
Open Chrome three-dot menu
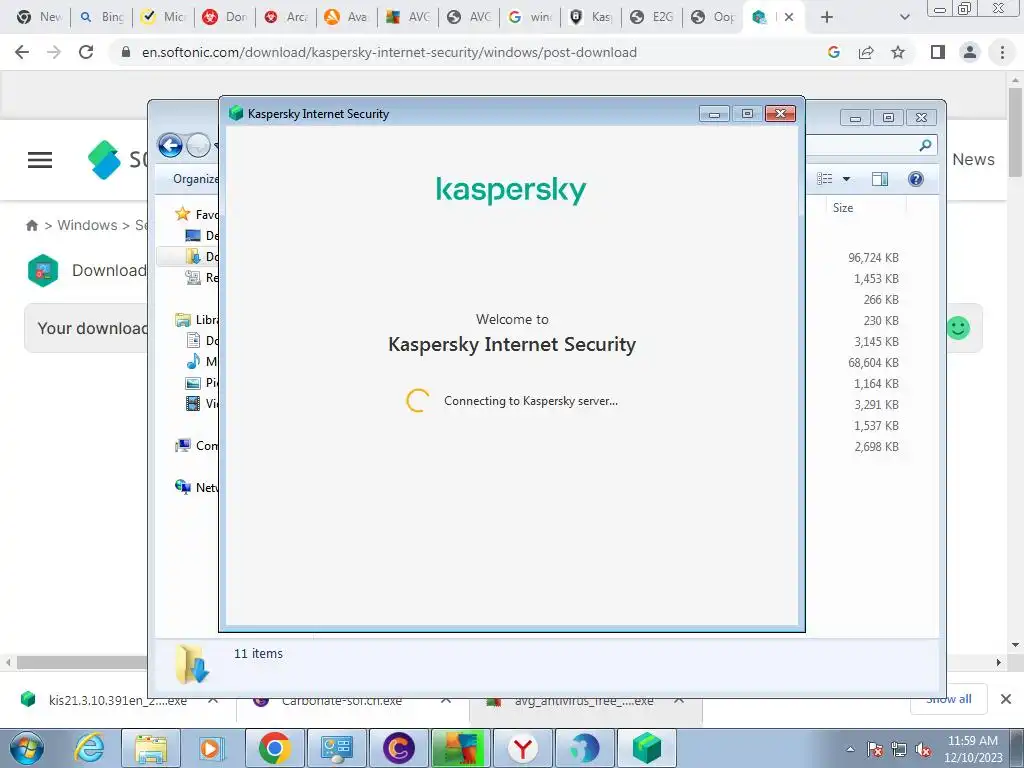1002,52
